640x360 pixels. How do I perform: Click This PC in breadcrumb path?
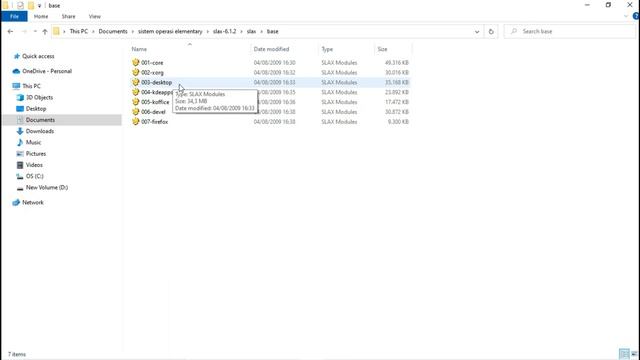[79, 31]
